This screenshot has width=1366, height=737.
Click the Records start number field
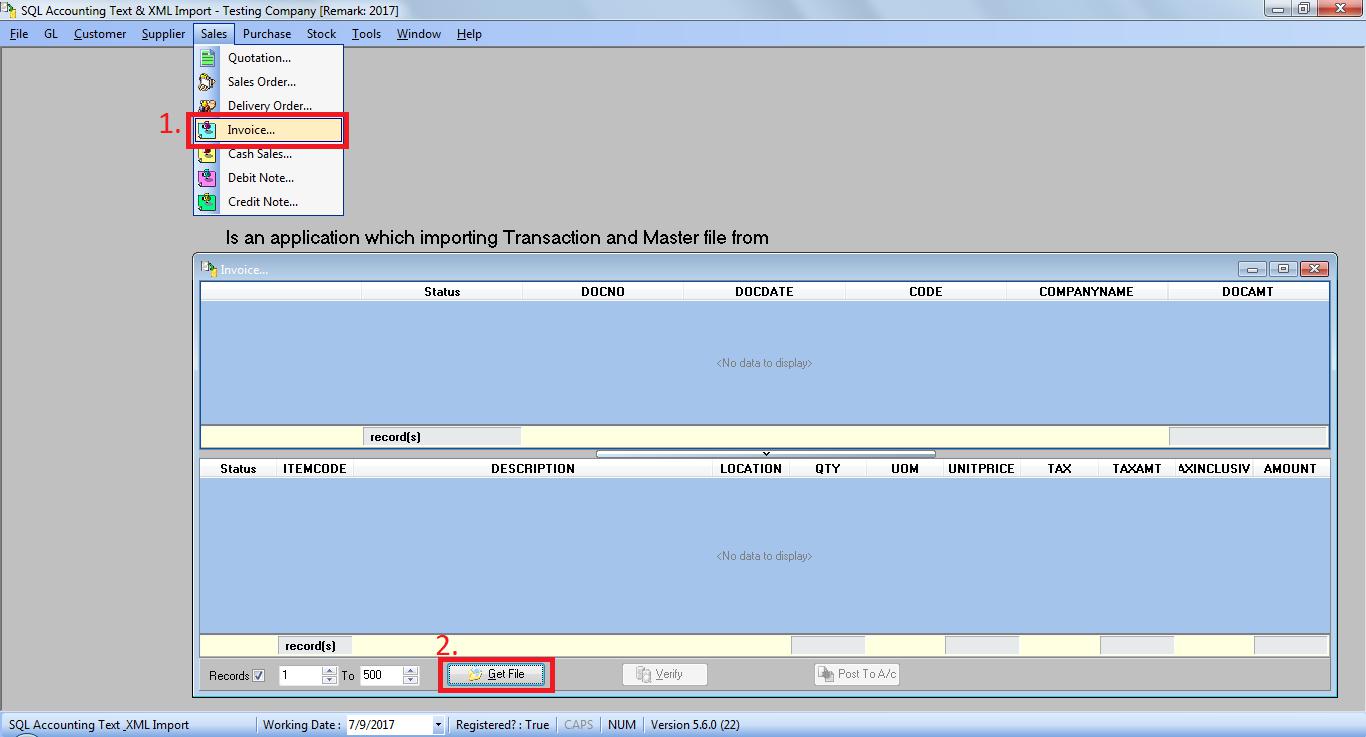pos(300,675)
